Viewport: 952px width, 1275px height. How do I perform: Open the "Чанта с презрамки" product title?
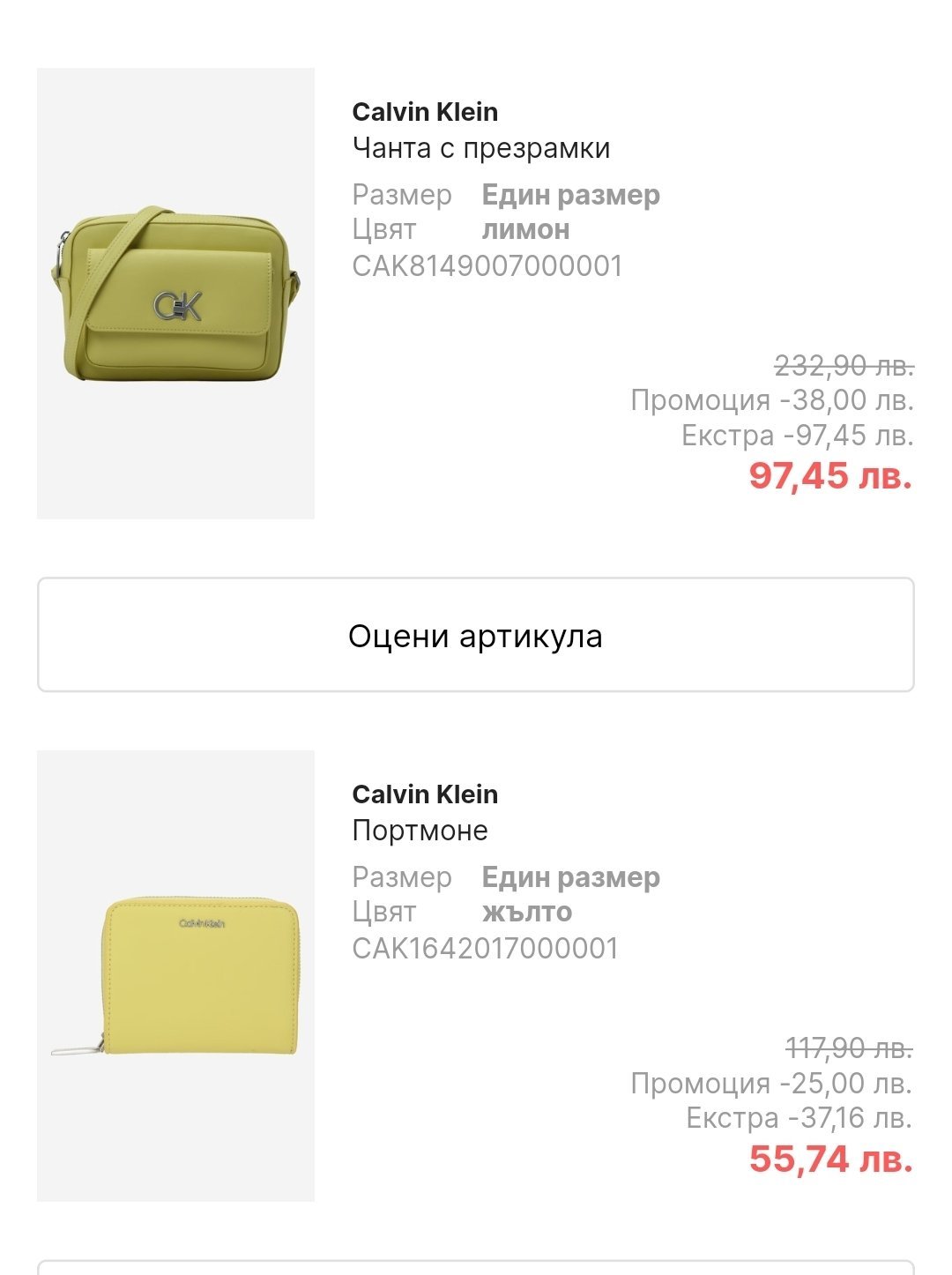(x=481, y=148)
